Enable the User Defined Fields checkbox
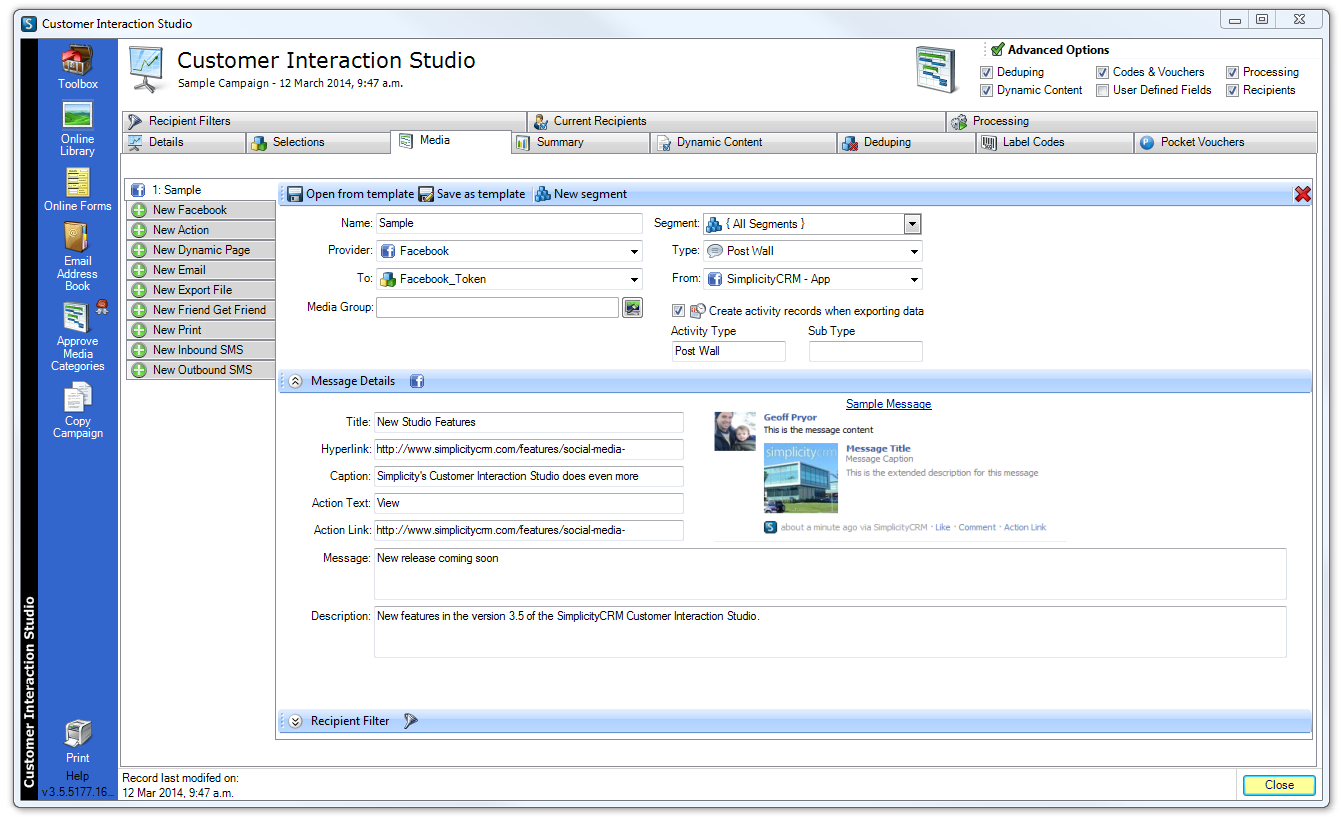Viewport: 1341px width, 817px height. (x=1102, y=90)
